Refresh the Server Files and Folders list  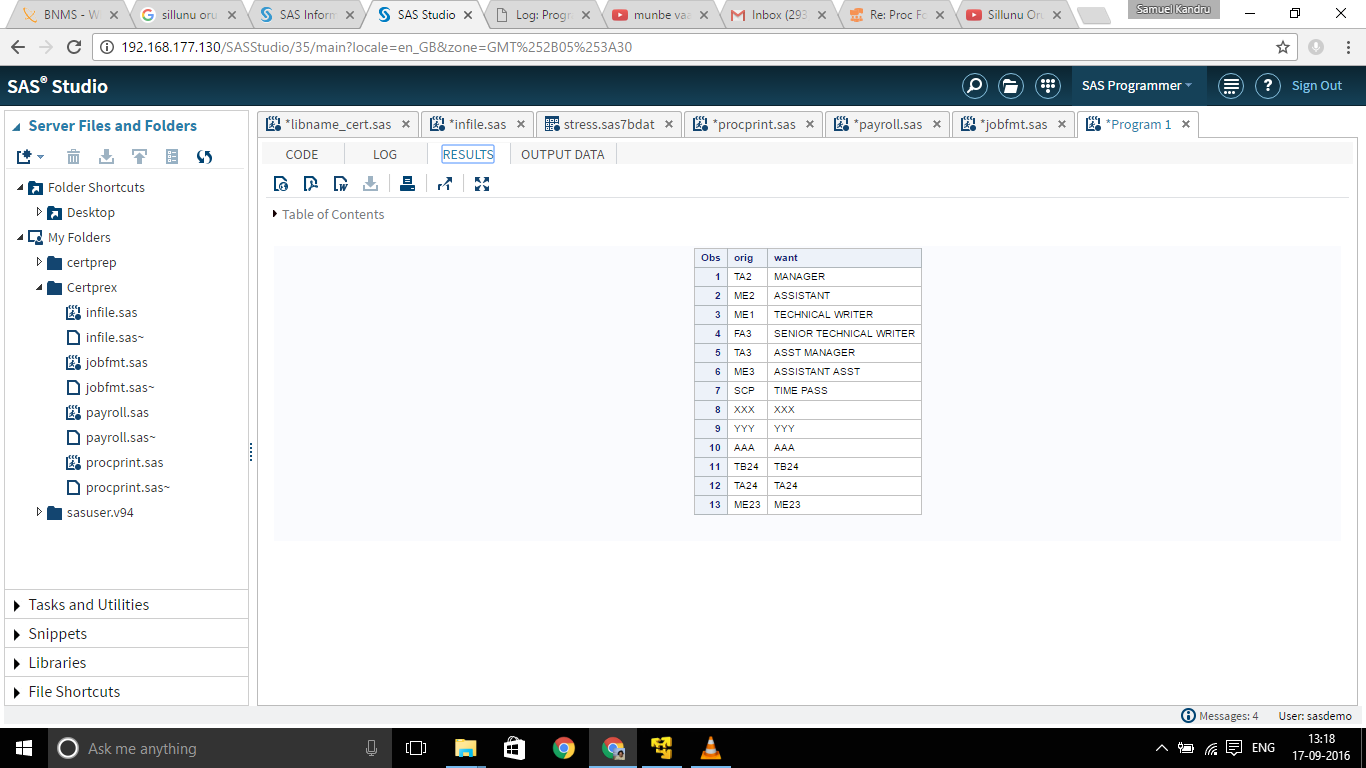(205, 156)
